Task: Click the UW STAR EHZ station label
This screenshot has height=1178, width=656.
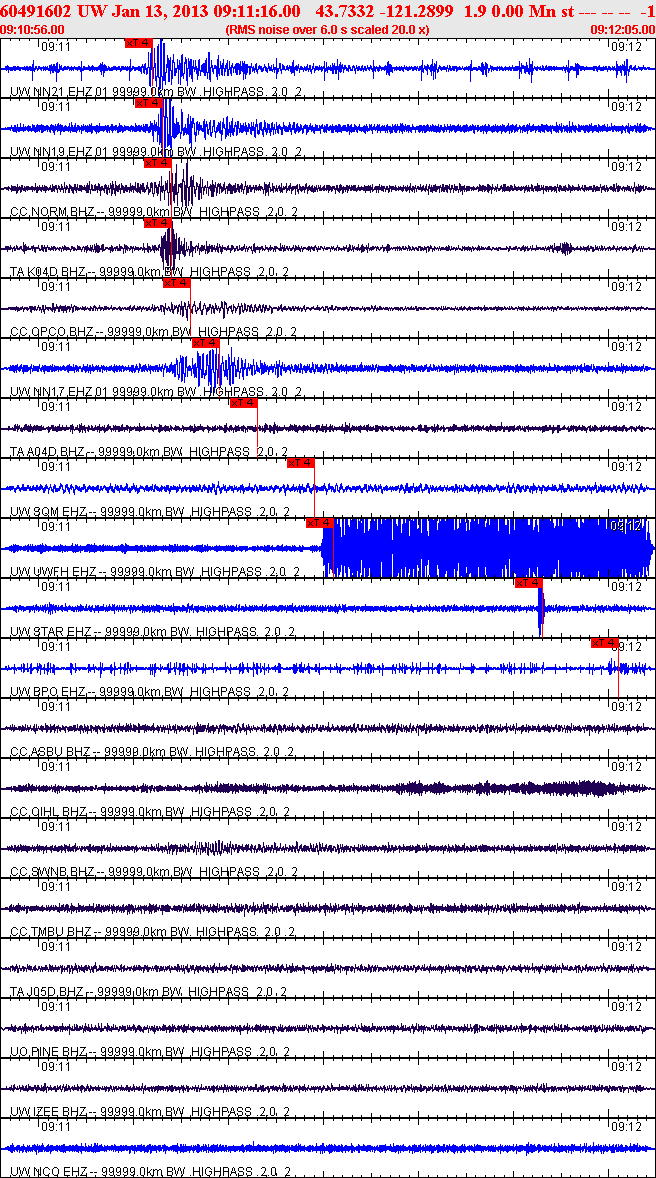Action: [x=153, y=633]
